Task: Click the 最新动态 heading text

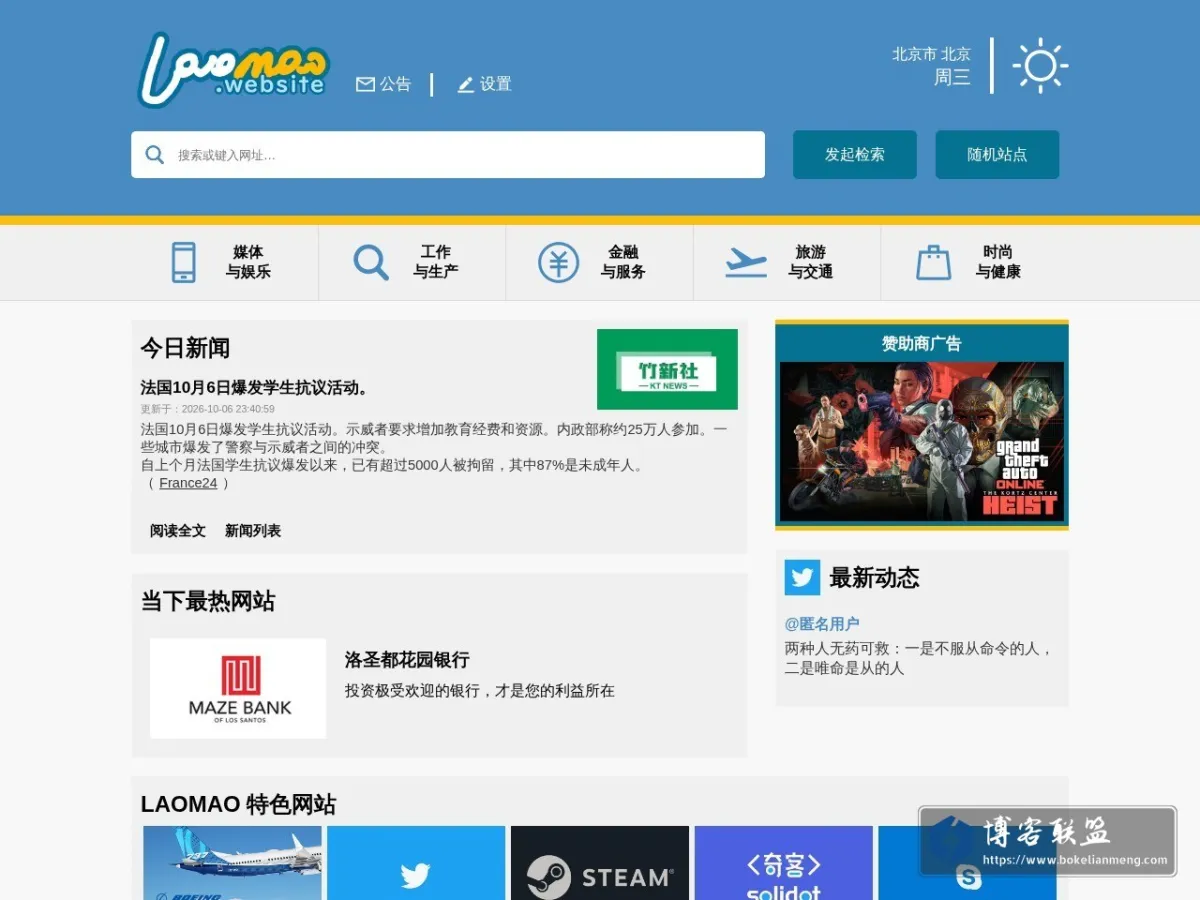Action: pos(874,577)
